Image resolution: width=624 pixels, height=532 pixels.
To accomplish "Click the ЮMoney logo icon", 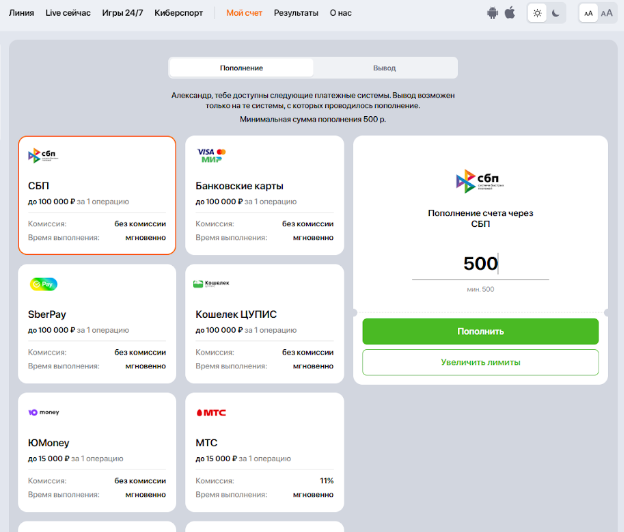I will click(x=44, y=412).
